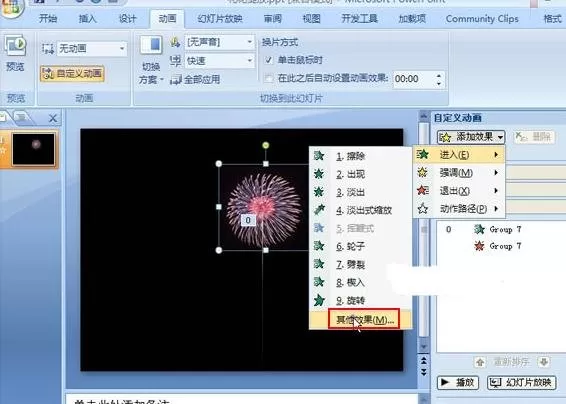Open the 进入(E) submenu
This screenshot has height=404, width=566.
coord(459,155)
